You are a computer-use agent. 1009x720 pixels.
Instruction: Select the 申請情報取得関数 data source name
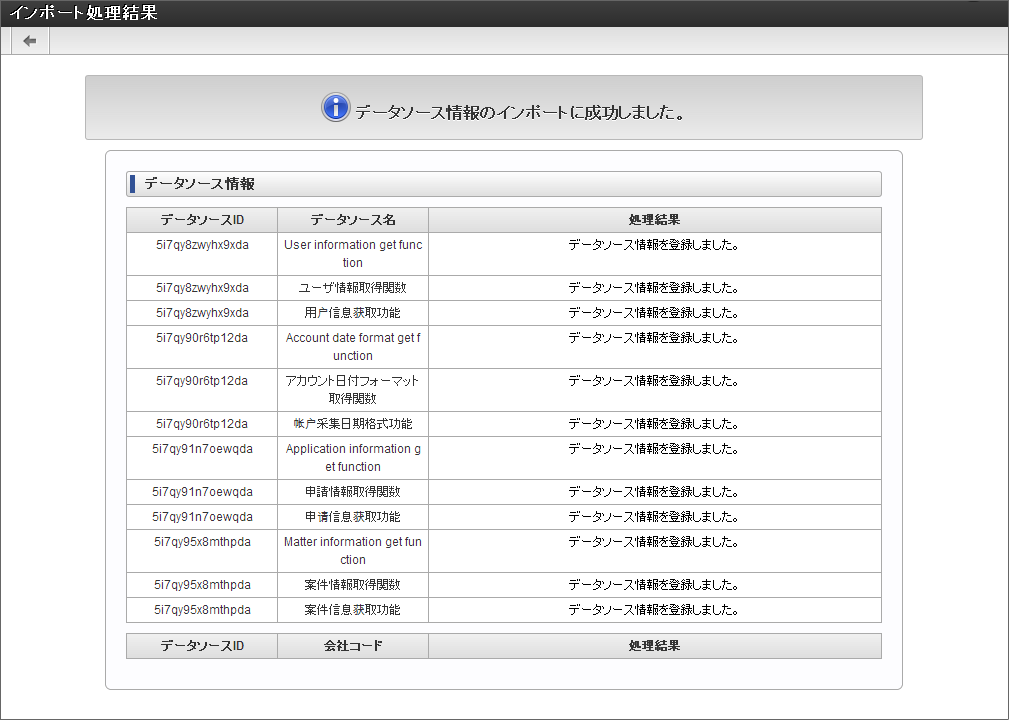[x=353, y=492]
